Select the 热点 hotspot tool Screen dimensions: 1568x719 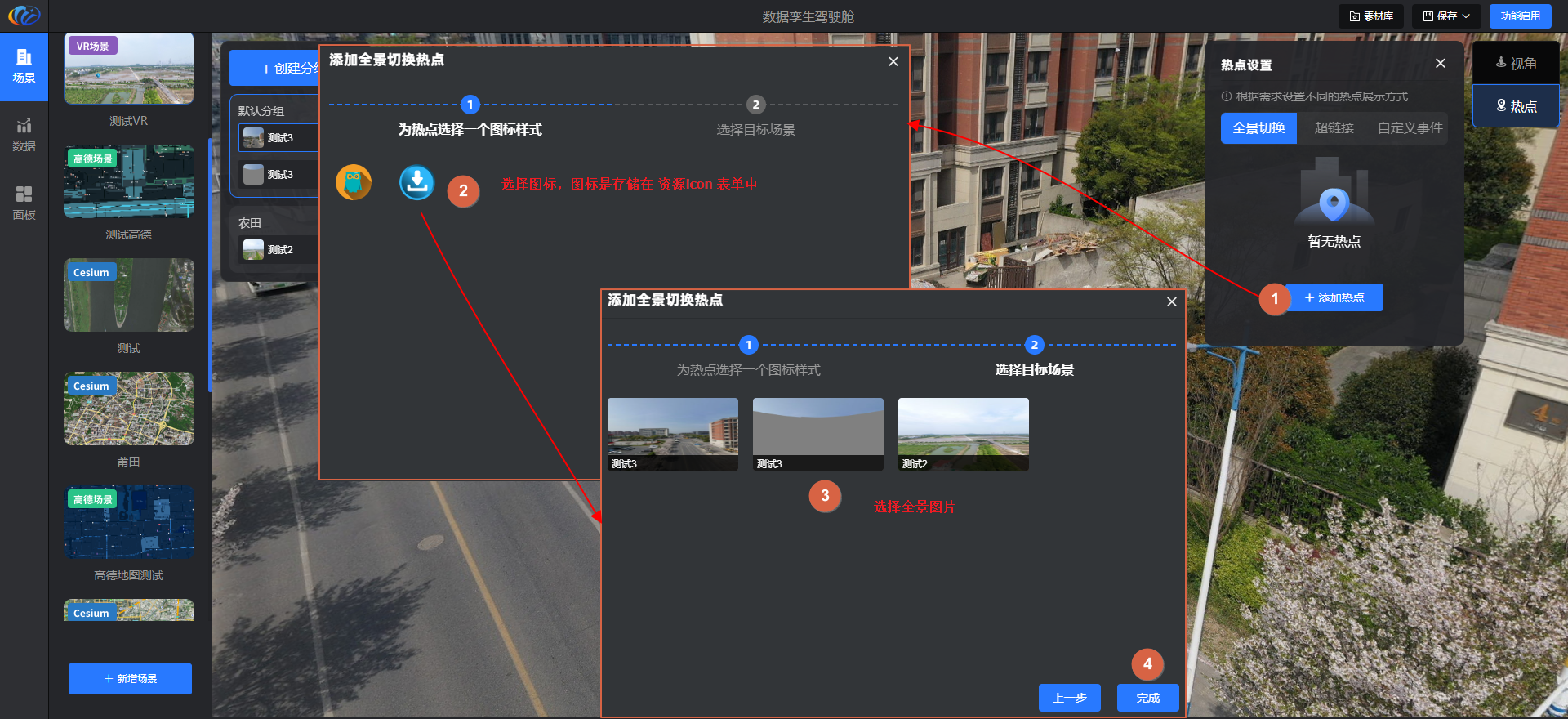click(x=1516, y=106)
